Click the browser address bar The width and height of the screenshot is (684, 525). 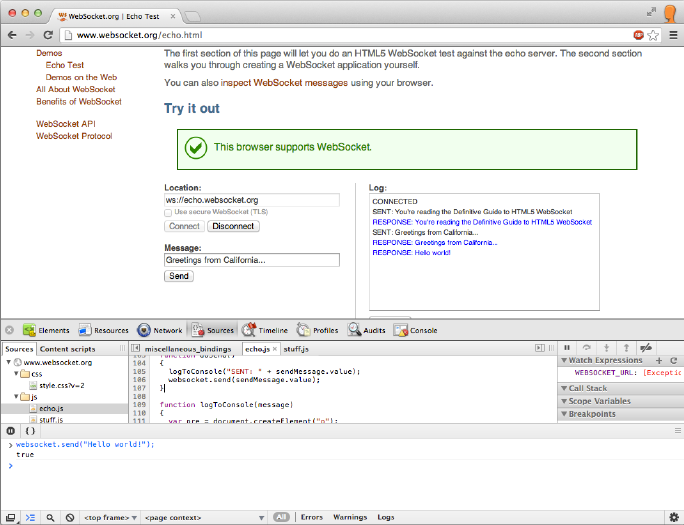coord(347,35)
